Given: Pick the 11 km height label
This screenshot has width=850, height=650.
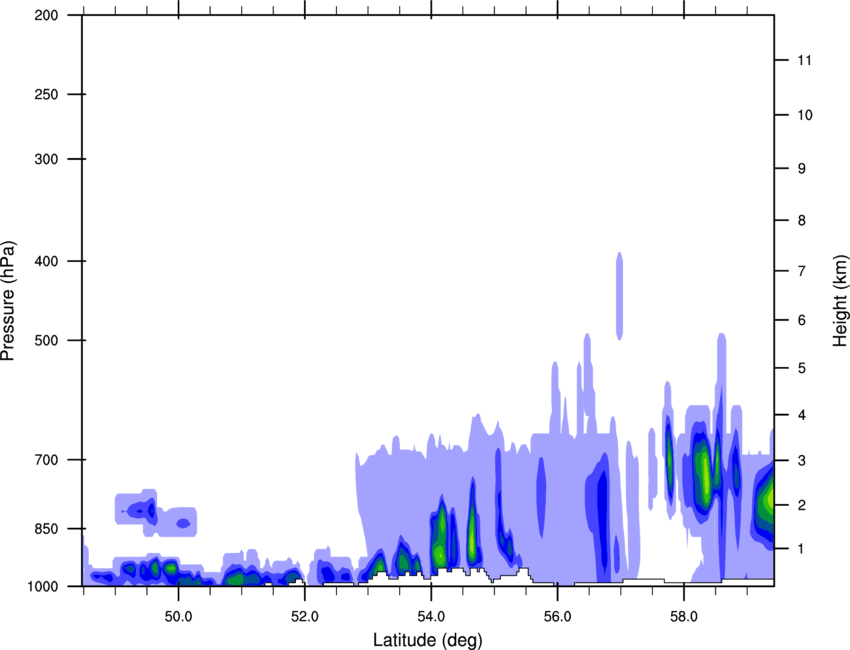Looking at the screenshot, I should click(x=804, y=60).
